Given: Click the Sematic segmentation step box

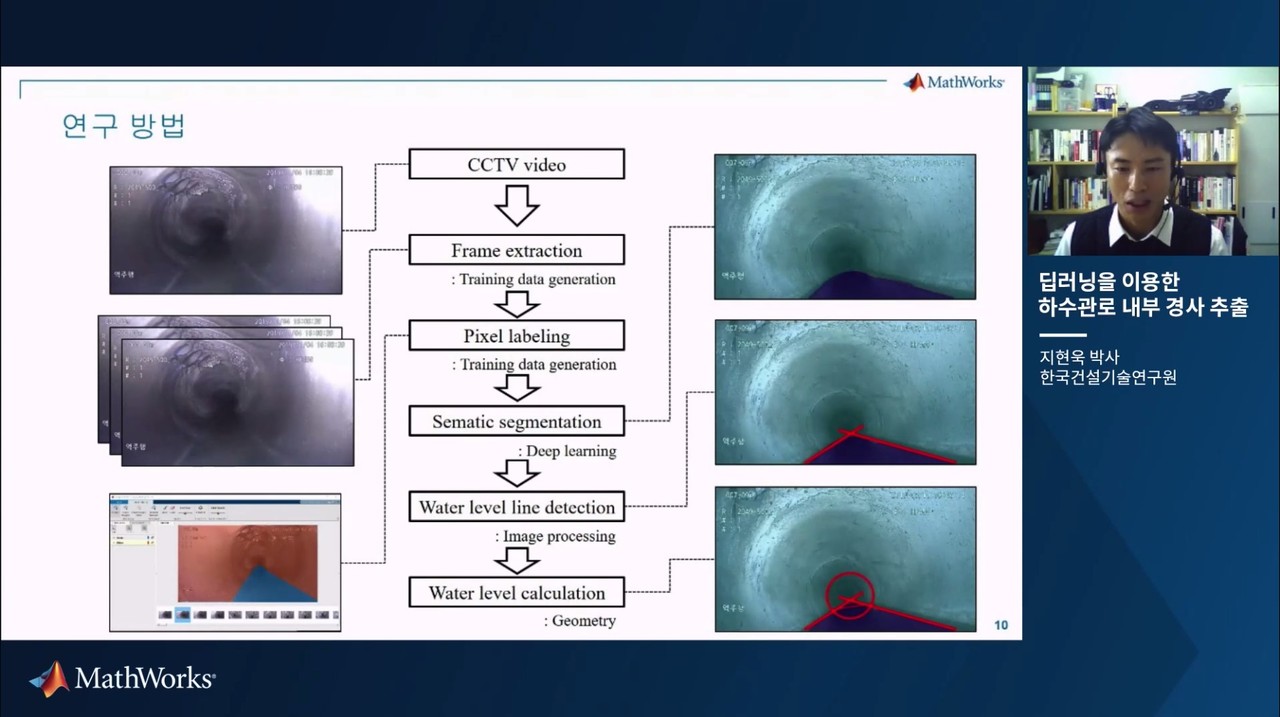Looking at the screenshot, I should (517, 421).
